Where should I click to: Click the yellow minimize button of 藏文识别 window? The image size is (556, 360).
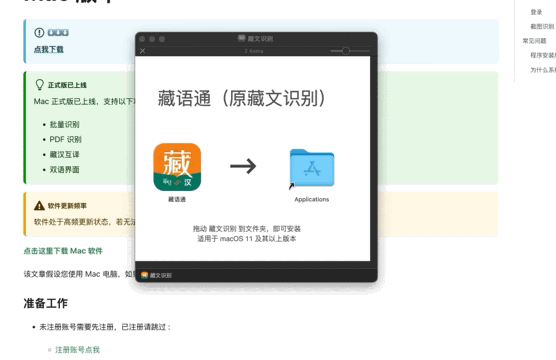pos(152,39)
